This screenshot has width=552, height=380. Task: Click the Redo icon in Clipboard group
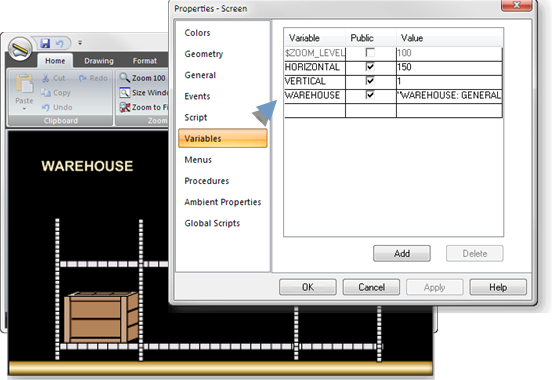pyautogui.click(x=83, y=78)
